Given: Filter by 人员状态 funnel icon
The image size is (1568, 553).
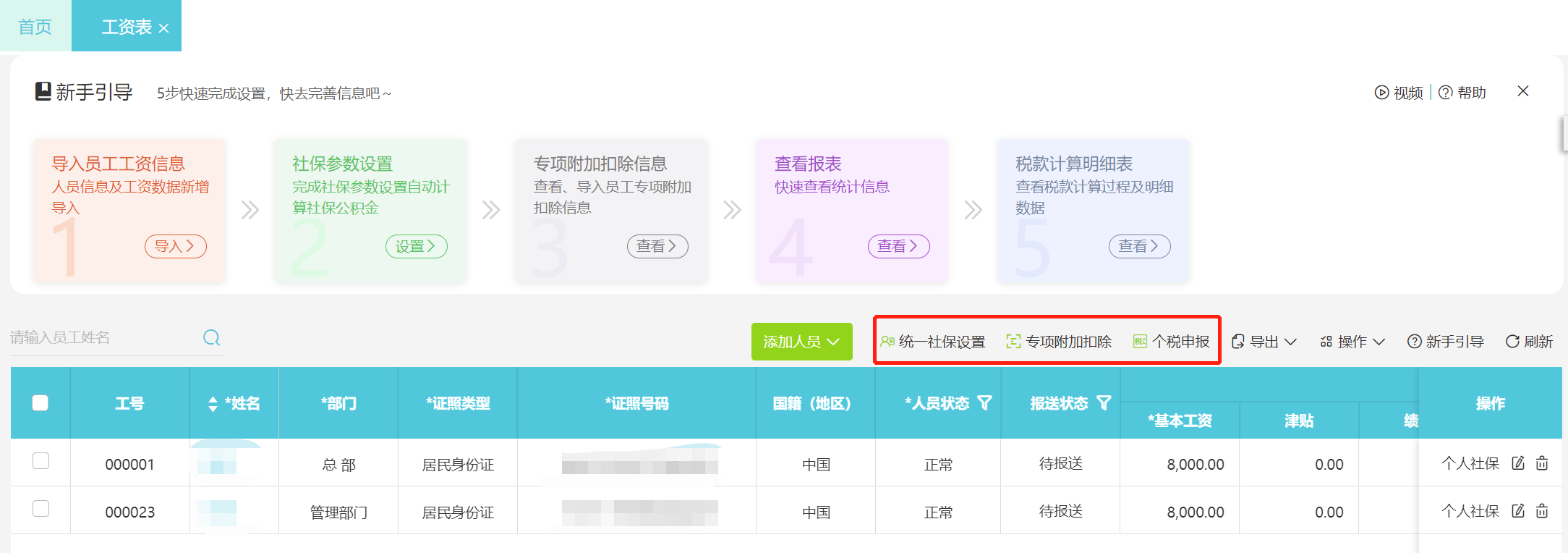Looking at the screenshot, I should [x=984, y=403].
